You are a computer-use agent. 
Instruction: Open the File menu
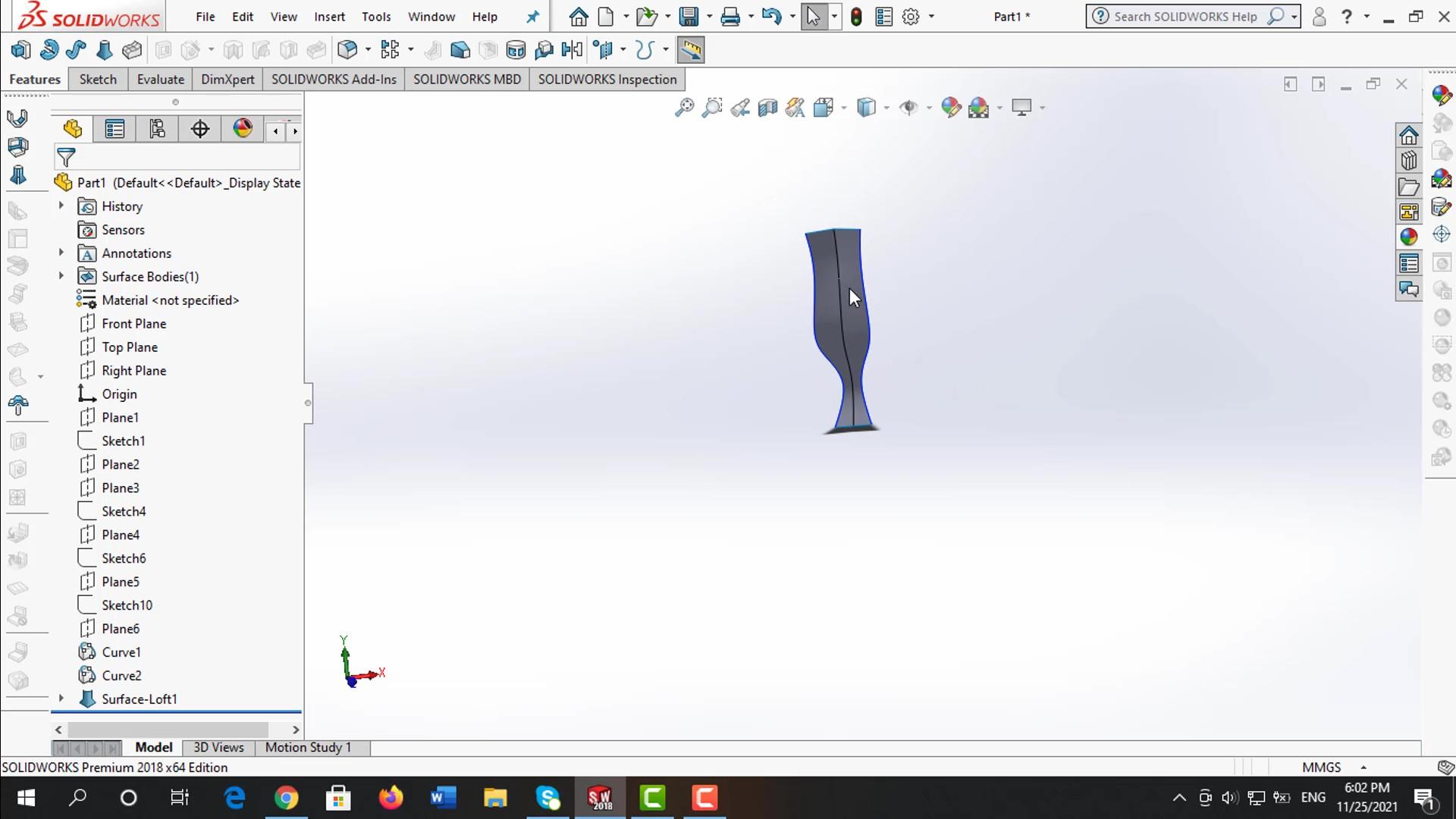coord(205,17)
